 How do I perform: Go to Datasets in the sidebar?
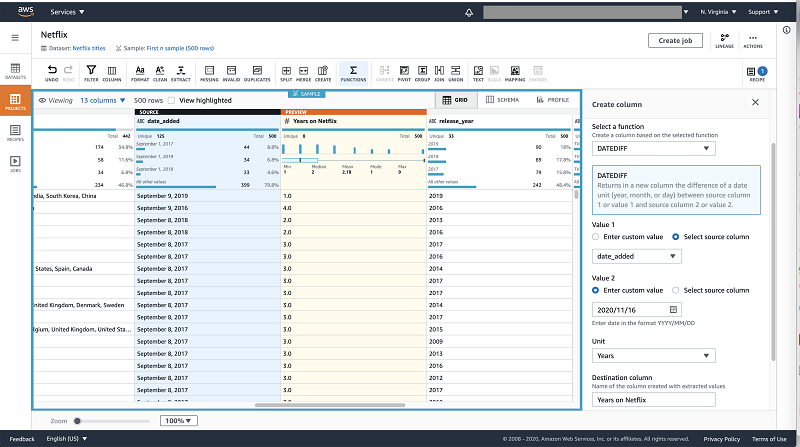point(15,71)
